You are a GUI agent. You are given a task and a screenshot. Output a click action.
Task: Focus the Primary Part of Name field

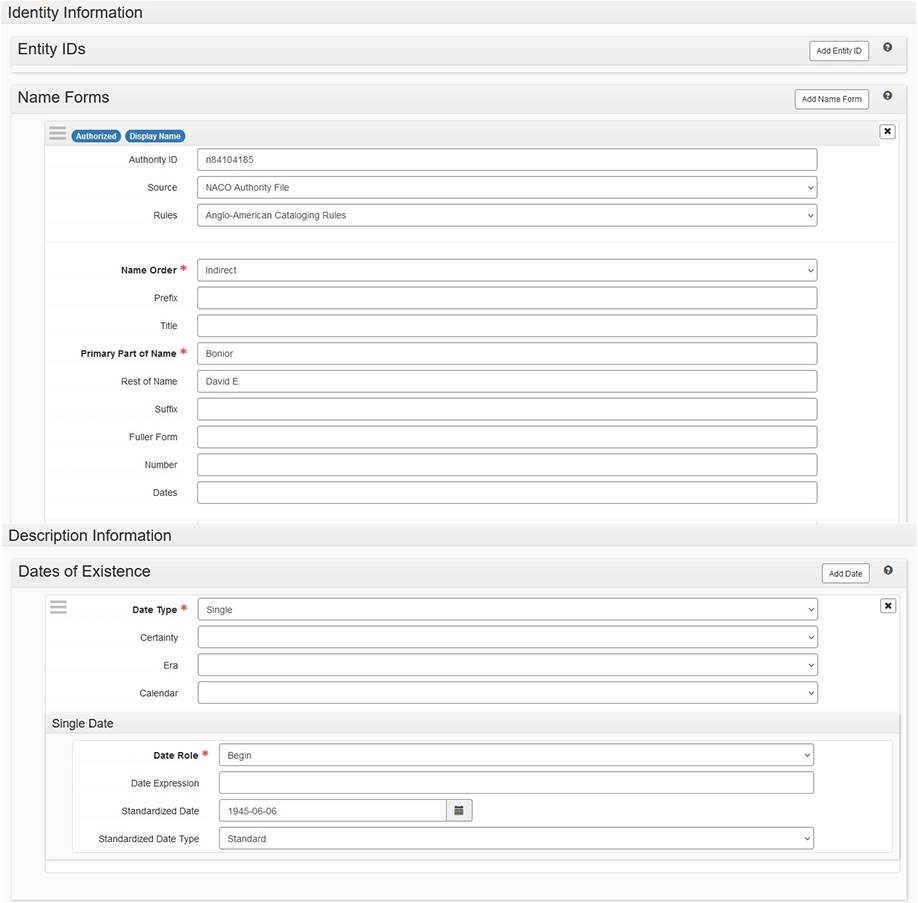[506, 354]
